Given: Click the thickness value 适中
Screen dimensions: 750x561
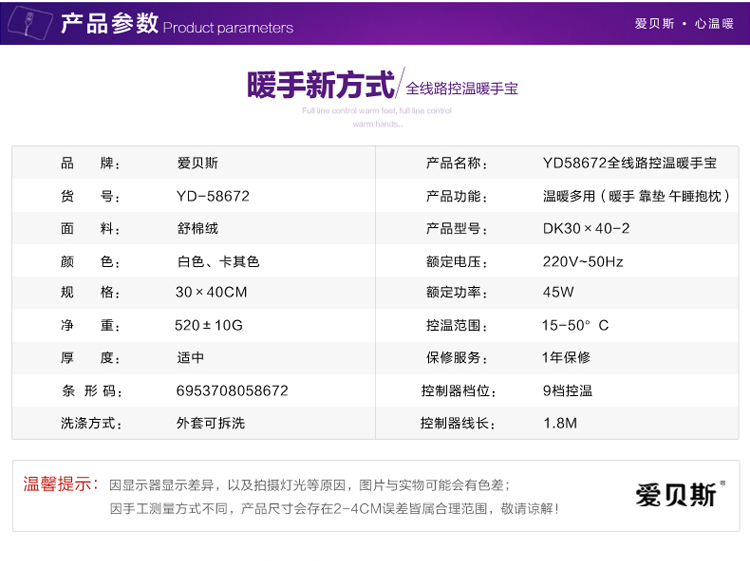Looking at the screenshot, I should tap(190, 357).
